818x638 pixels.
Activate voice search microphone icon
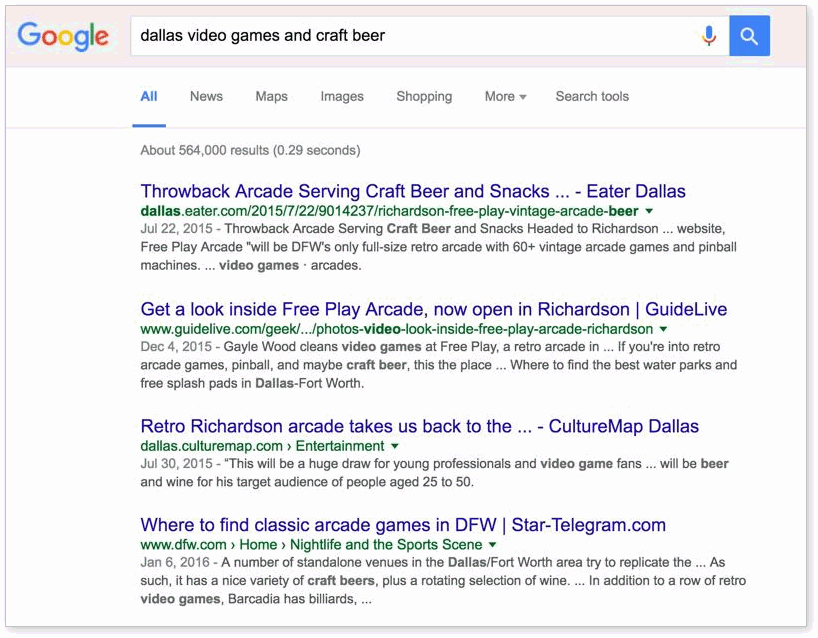pos(708,36)
